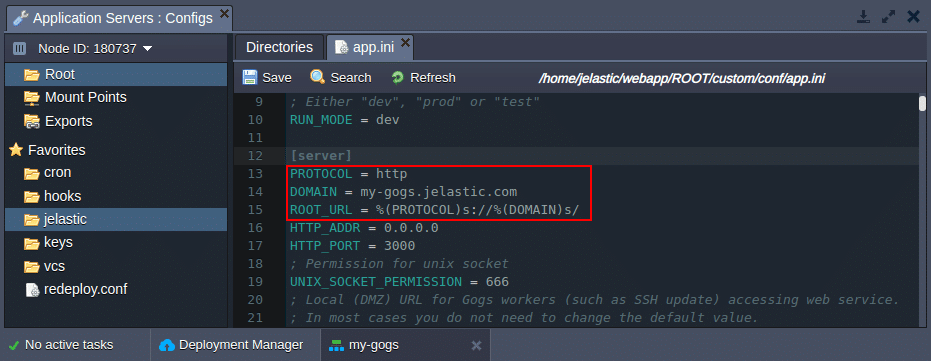The width and height of the screenshot is (931, 361).
Task: Click the my-gogs environment icon
Action: (337, 345)
